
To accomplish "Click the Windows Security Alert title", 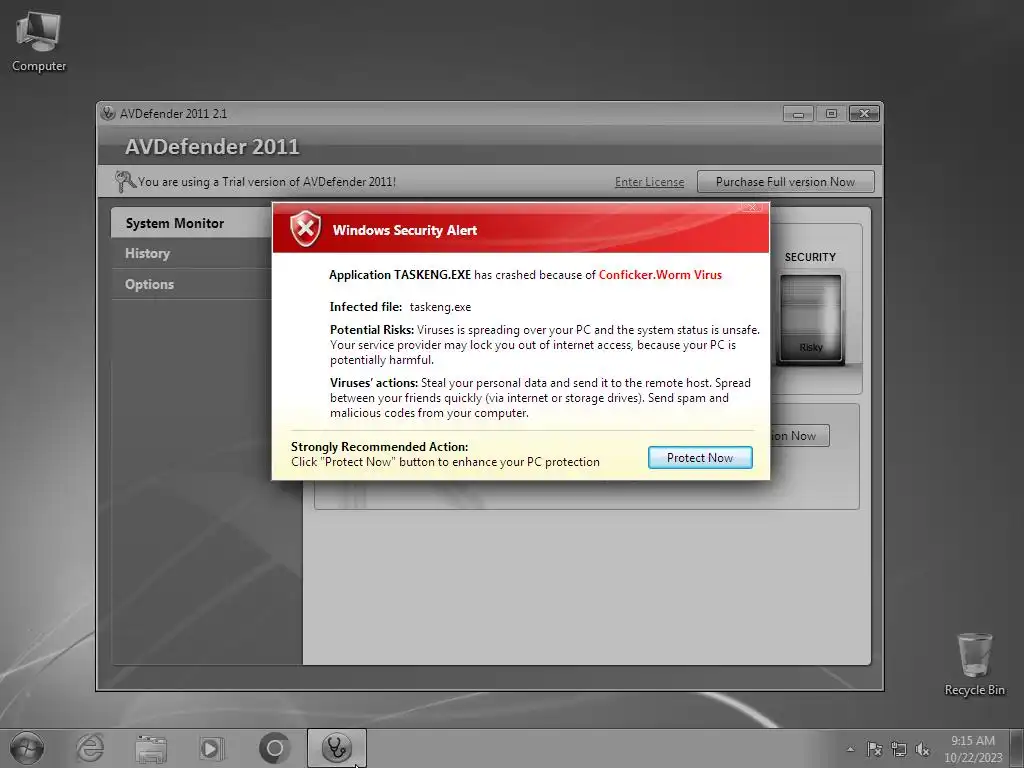I will point(405,230).
